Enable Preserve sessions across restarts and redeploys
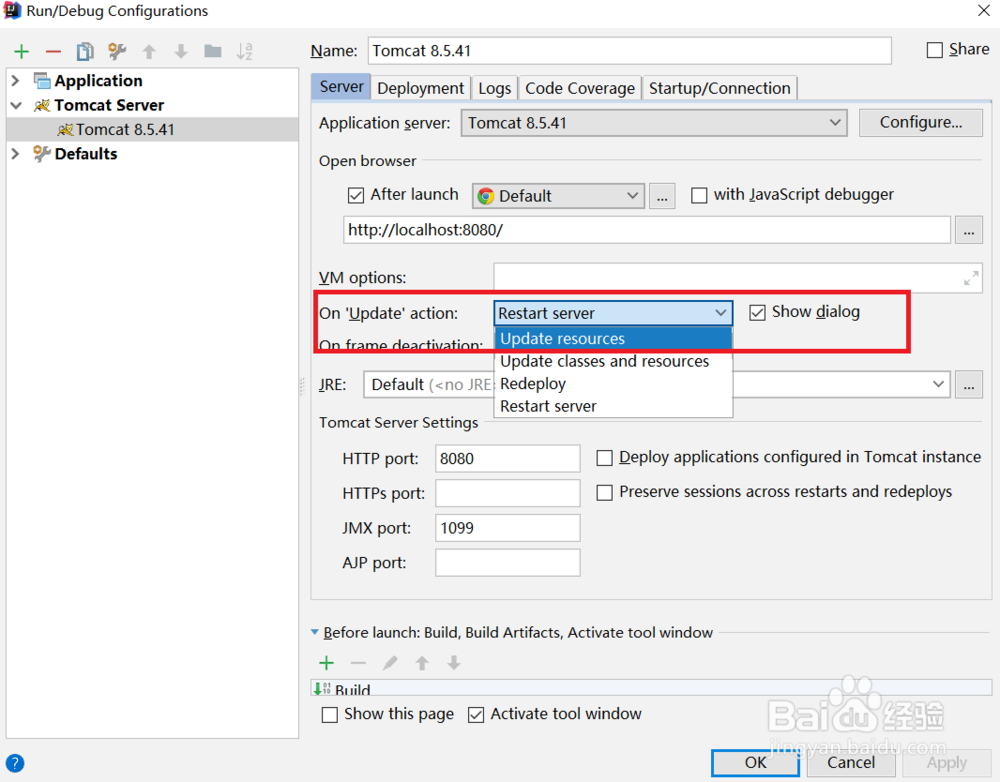Viewport: 1000px width, 782px height. pos(605,492)
